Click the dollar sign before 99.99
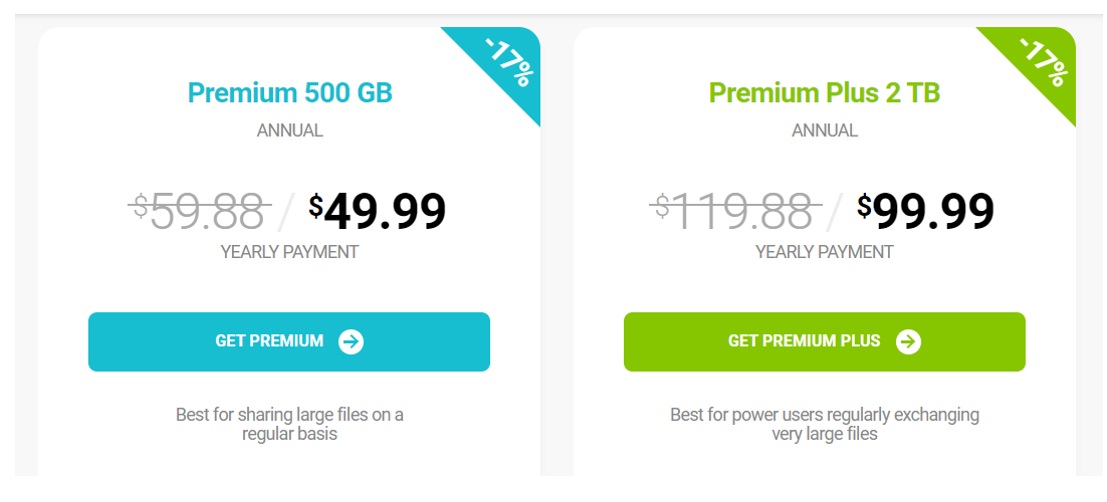1107x502 pixels. pos(864,205)
